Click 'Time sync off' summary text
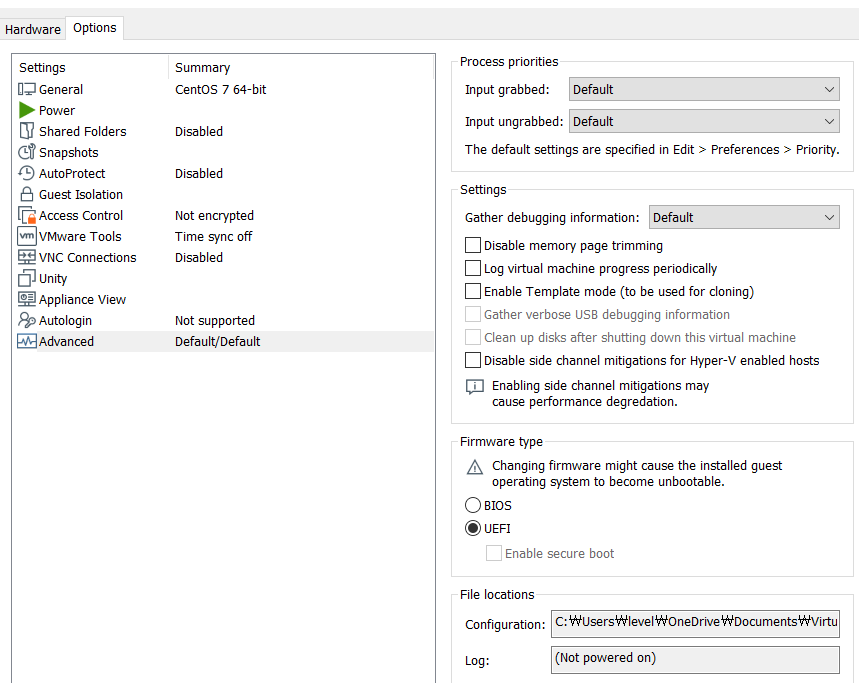The image size is (859, 683). point(213,236)
